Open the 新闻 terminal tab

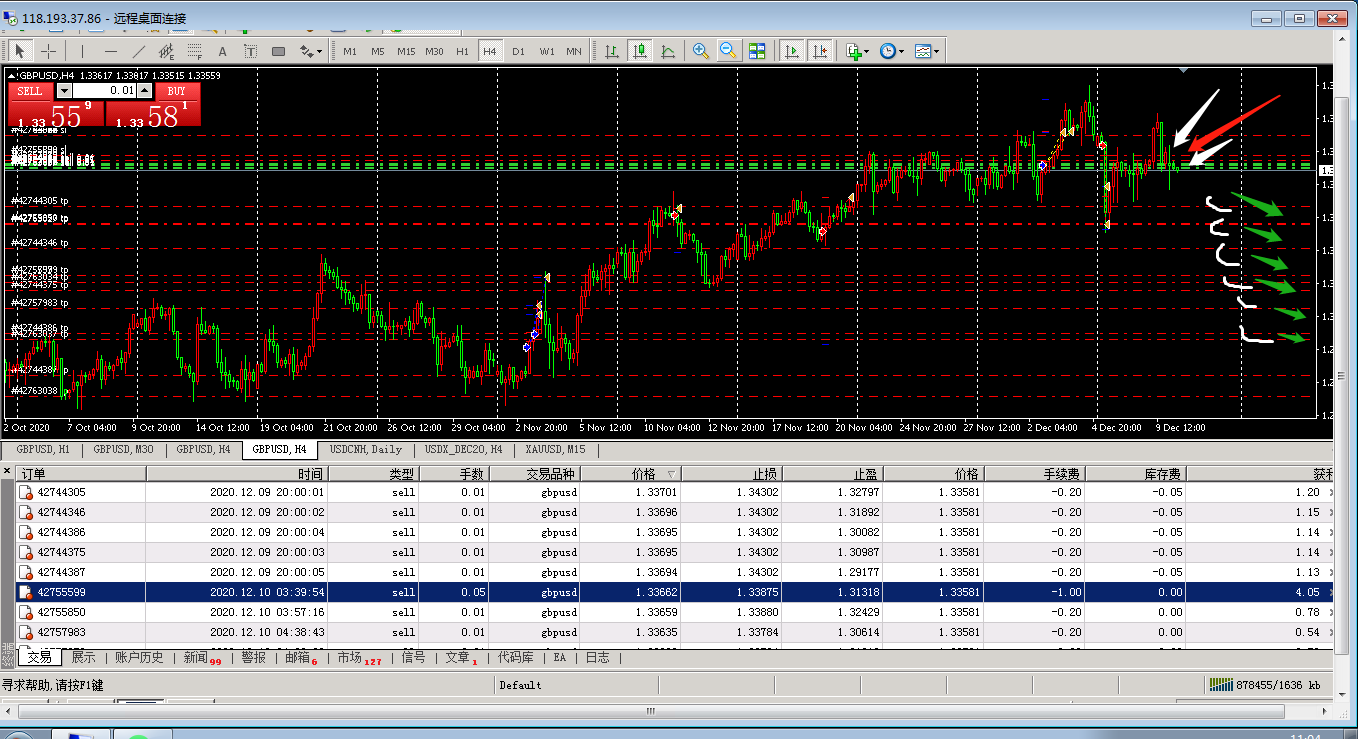[x=201, y=657]
